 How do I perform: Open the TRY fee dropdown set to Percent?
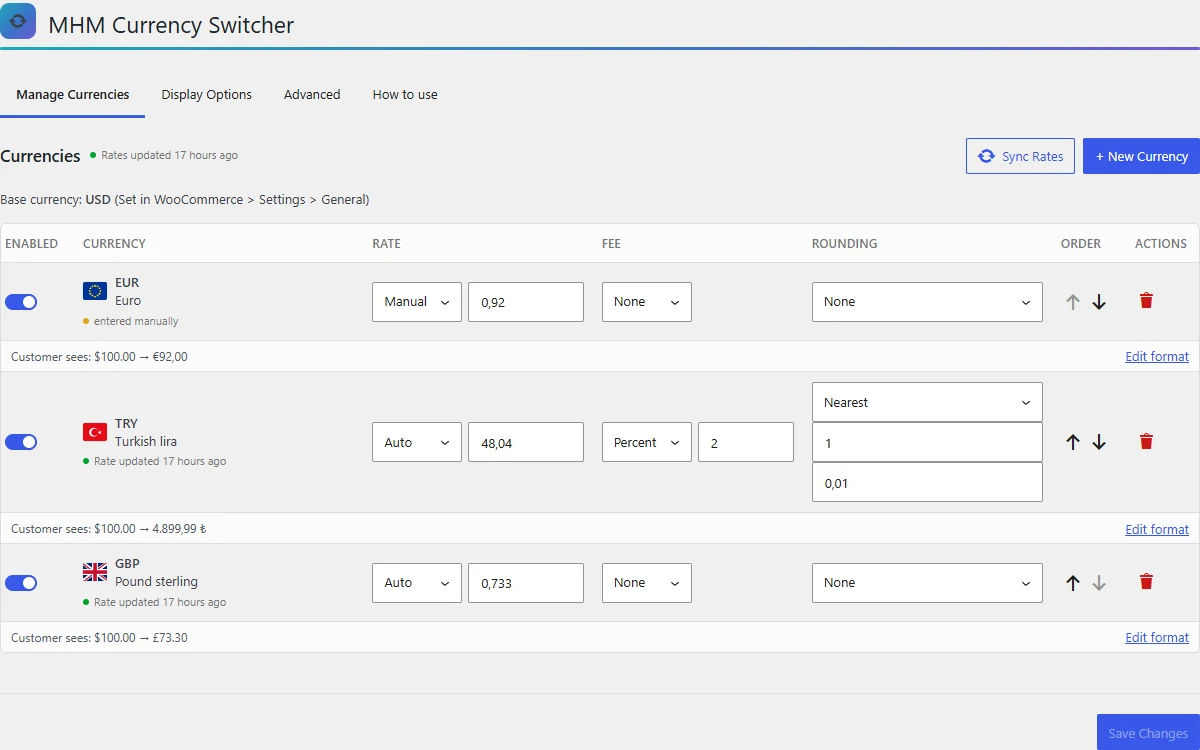(x=647, y=442)
